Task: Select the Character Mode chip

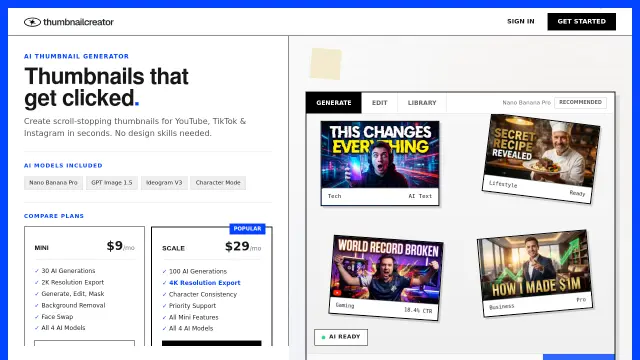Action: point(218,183)
